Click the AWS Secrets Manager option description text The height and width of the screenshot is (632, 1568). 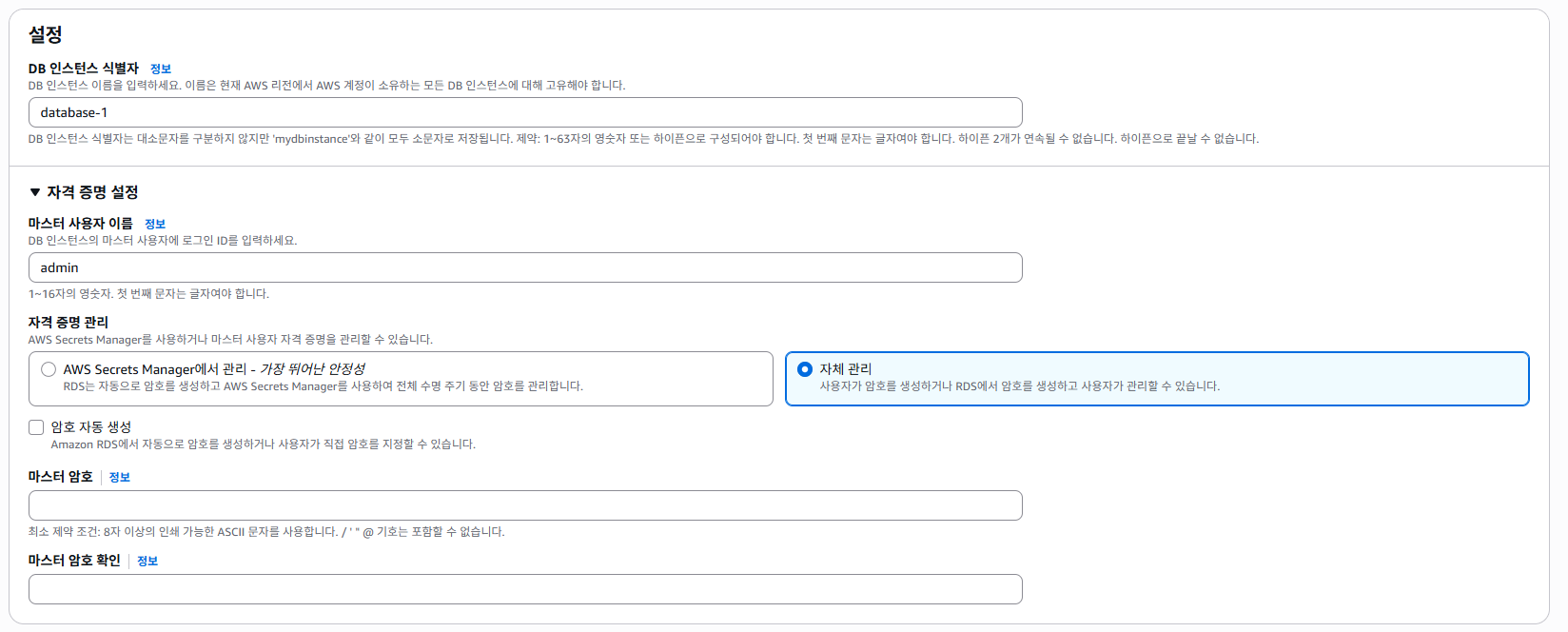(x=323, y=386)
